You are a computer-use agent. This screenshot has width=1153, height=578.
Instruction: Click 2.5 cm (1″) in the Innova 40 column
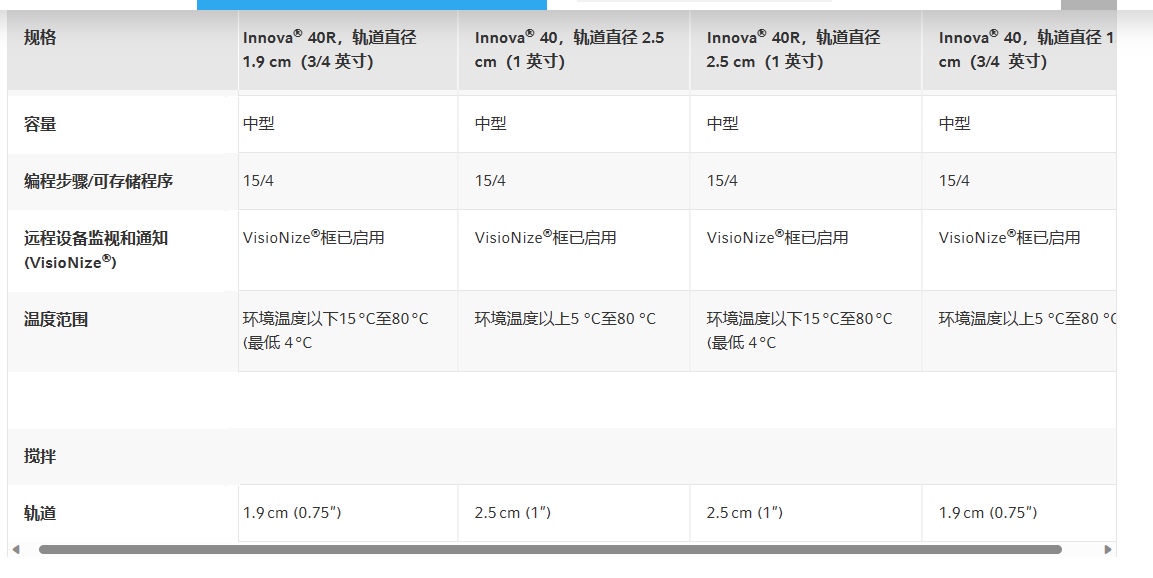tap(513, 513)
